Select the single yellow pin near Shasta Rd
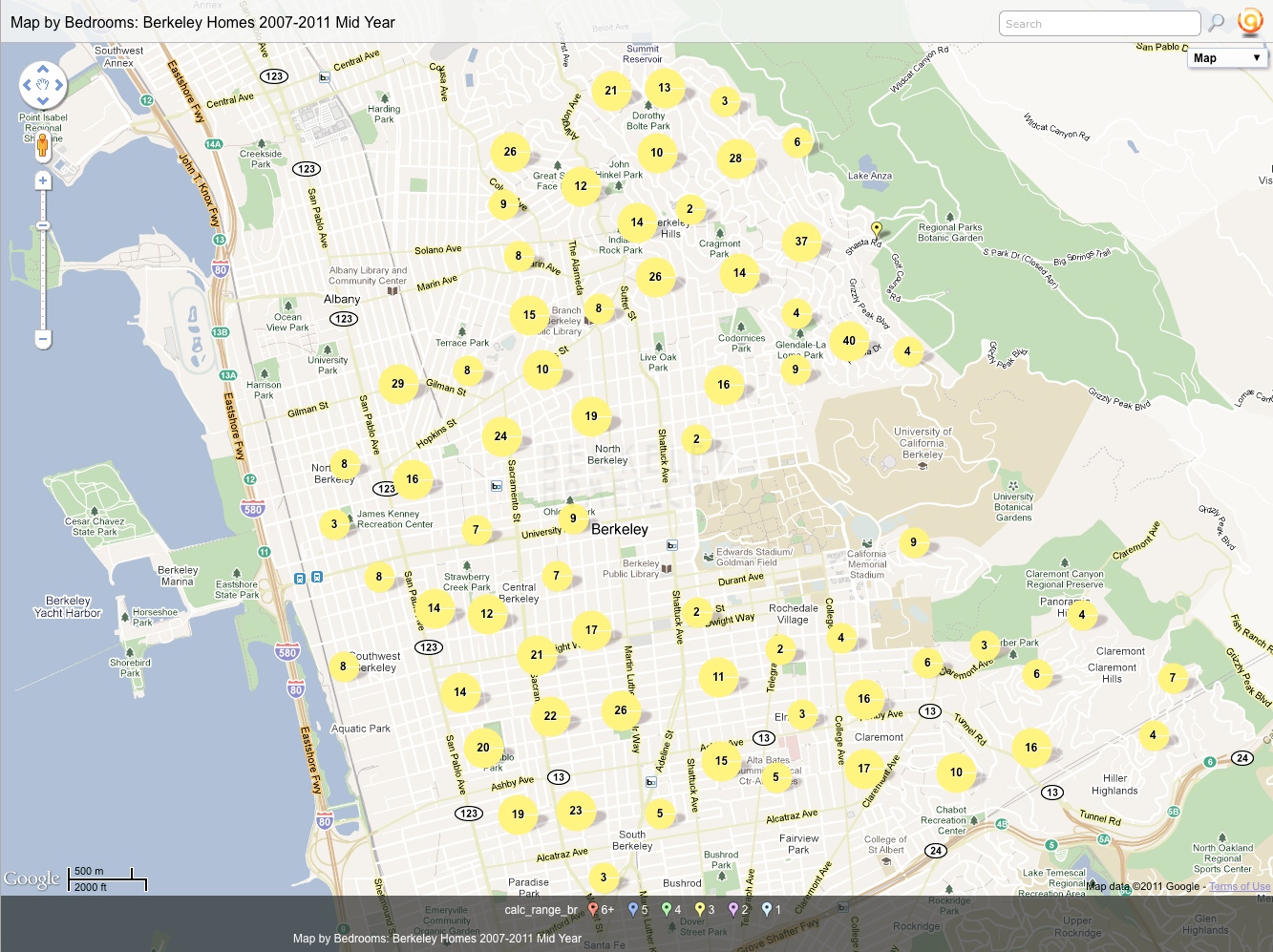Image resolution: width=1273 pixels, height=952 pixels. tap(877, 229)
